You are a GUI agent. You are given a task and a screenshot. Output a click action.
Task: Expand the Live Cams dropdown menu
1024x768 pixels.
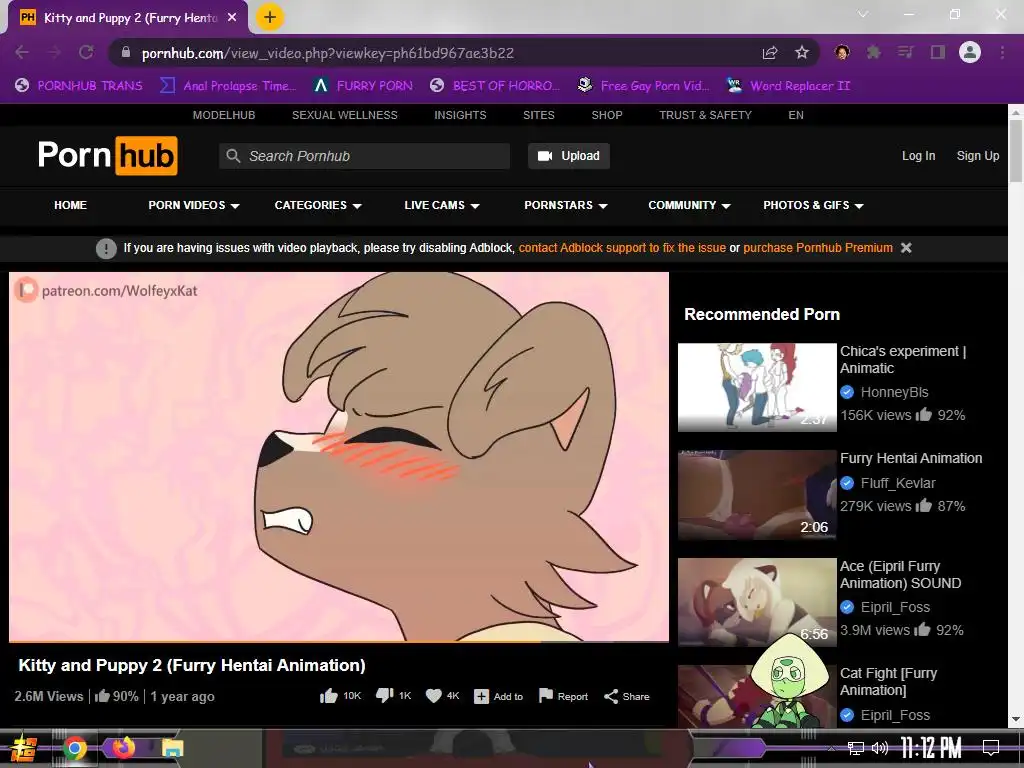click(442, 205)
